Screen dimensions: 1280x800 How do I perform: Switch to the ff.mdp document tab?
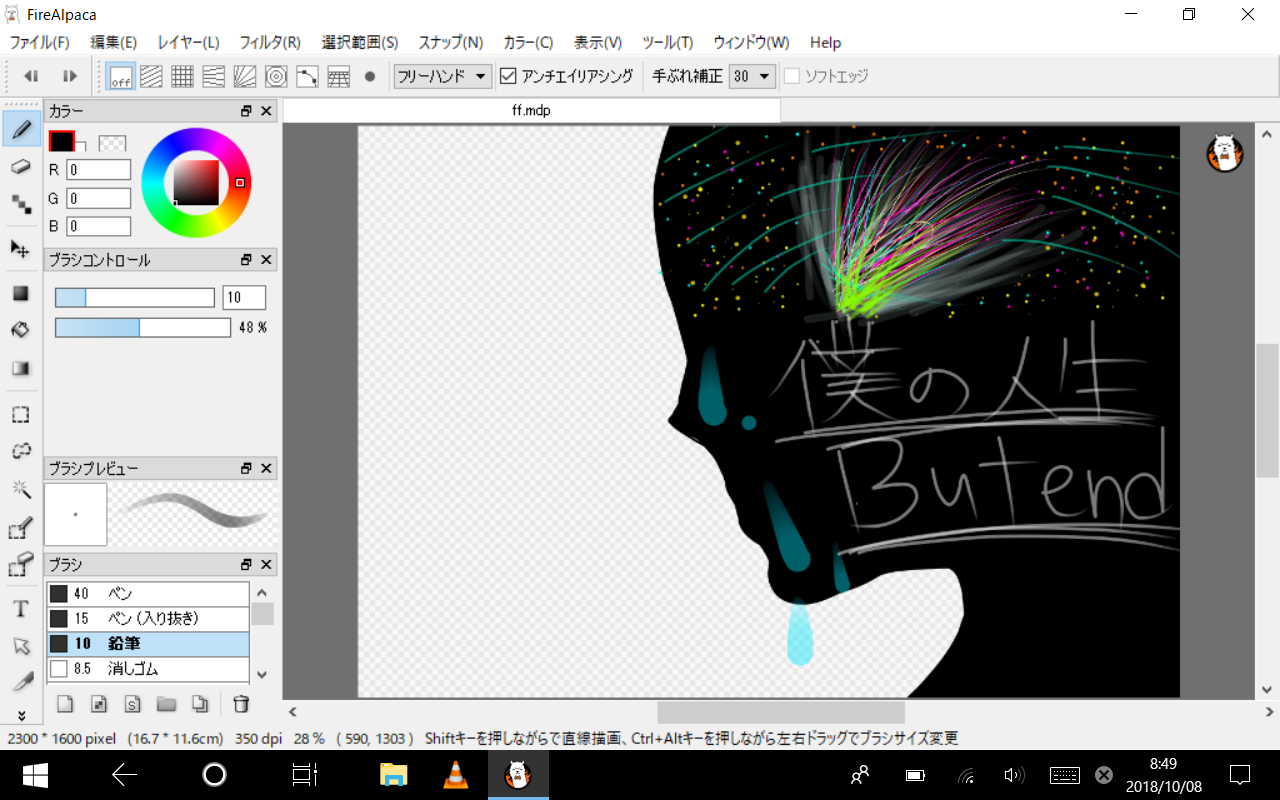[x=531, y=111]
